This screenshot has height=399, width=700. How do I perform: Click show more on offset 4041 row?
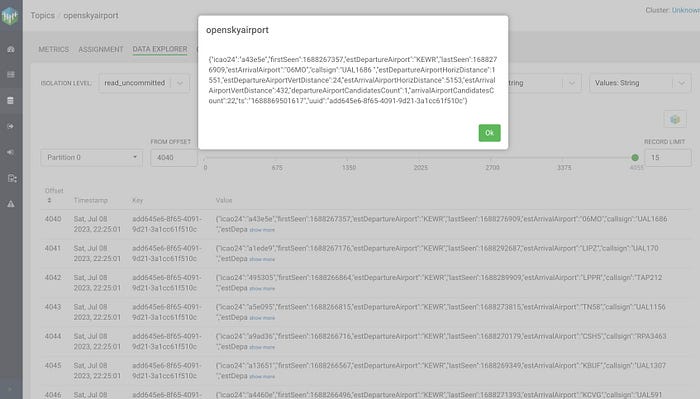pyautogui.click(x=262, y=259)
